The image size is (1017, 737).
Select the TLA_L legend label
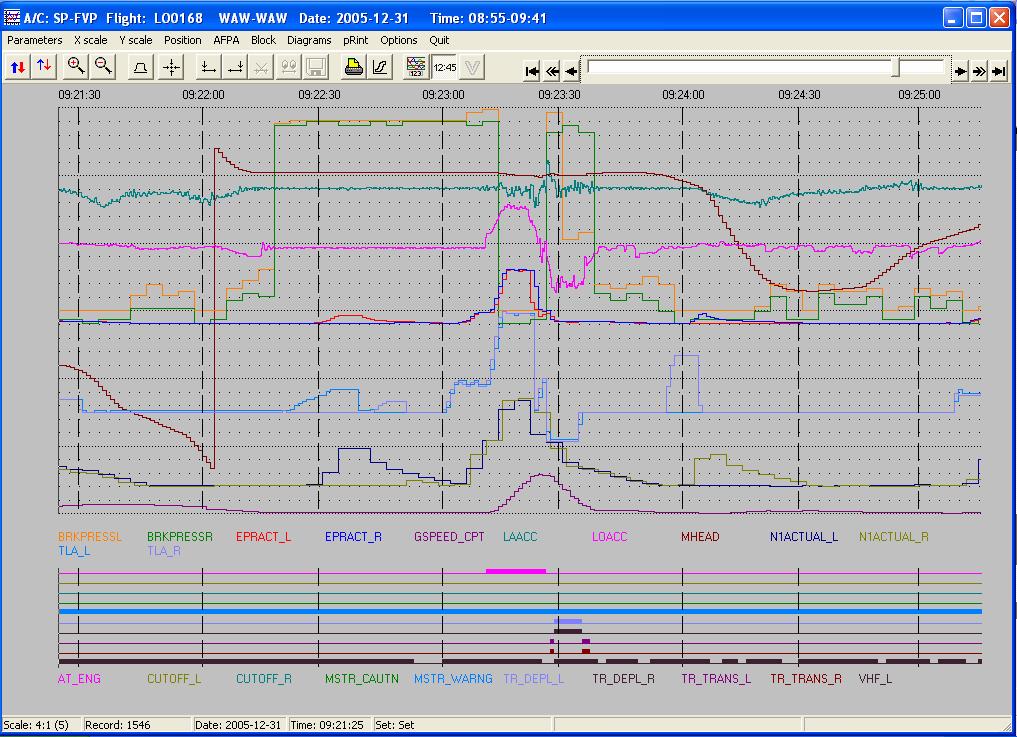(74, 551)
